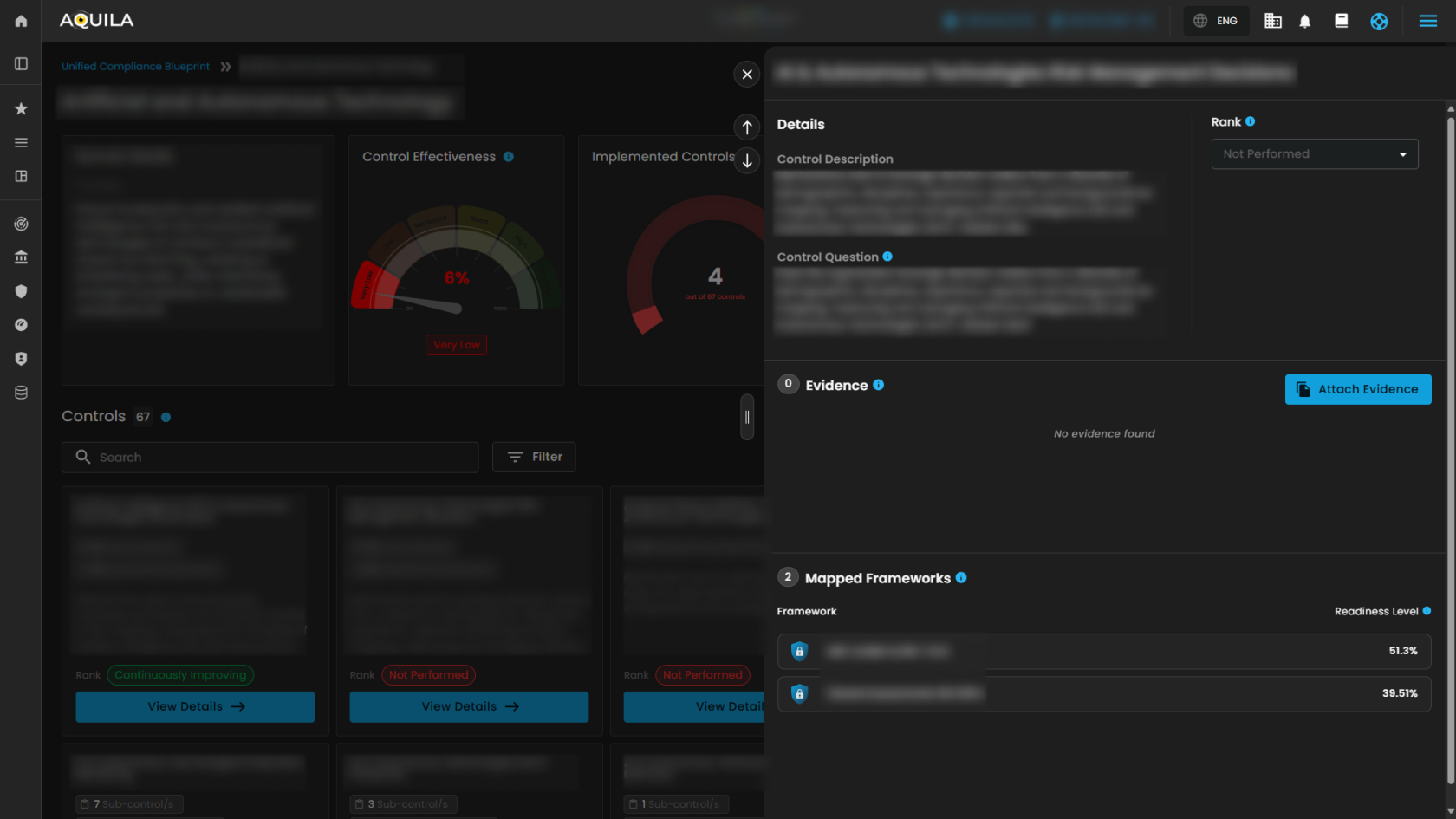Viewport: 1456px width, 819px height.
Task: Click the Attach Evidence button
Action: tap(1357, 389)
